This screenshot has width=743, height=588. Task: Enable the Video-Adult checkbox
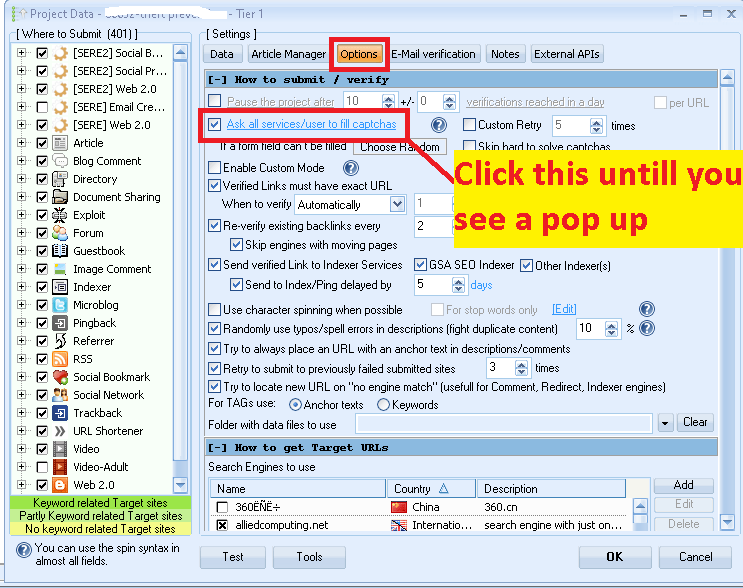(42, 467)
